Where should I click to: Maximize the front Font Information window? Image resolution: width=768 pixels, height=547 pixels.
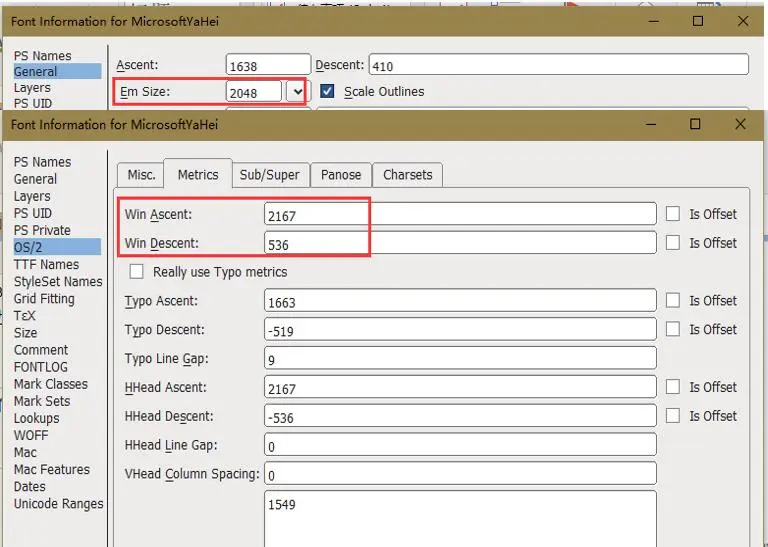695,124
